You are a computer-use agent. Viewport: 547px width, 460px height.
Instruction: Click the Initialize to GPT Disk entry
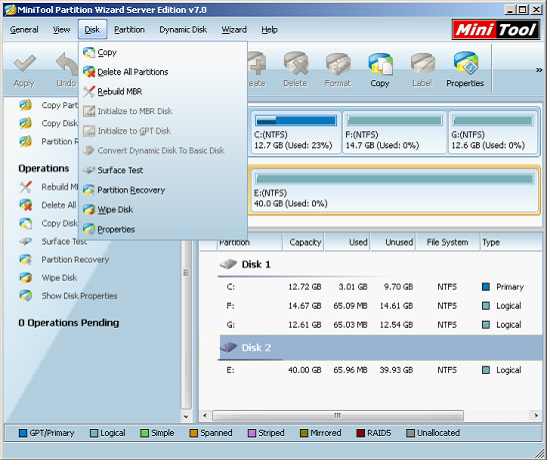[x=163, y=131]
